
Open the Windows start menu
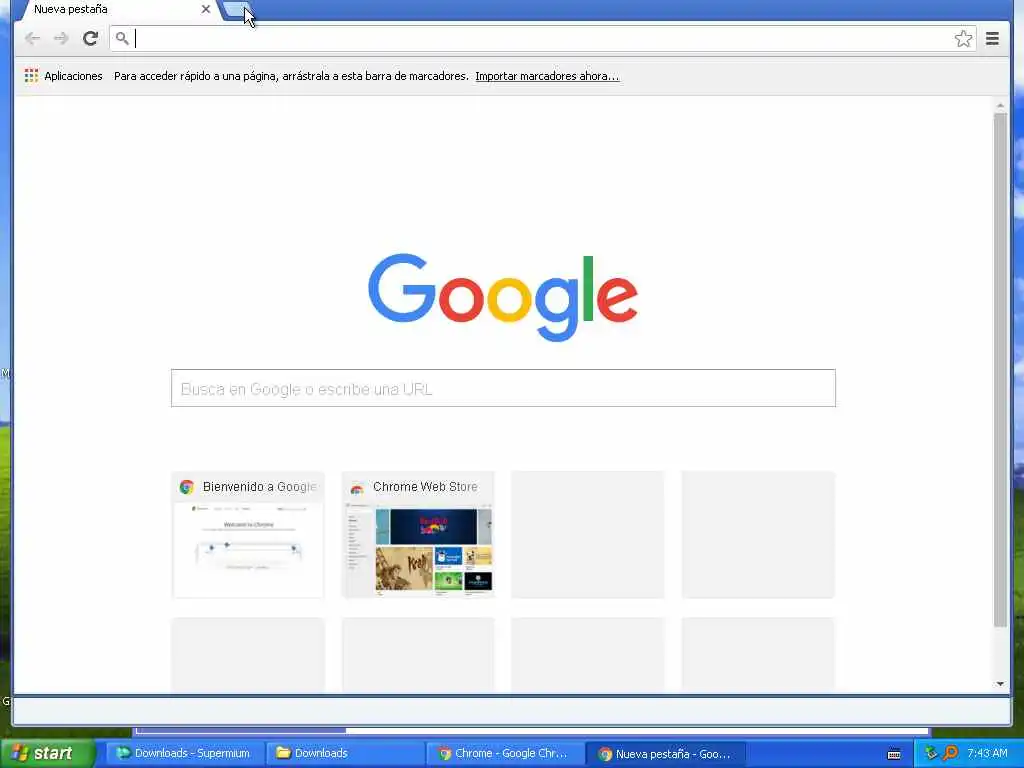tap(46, 753)
